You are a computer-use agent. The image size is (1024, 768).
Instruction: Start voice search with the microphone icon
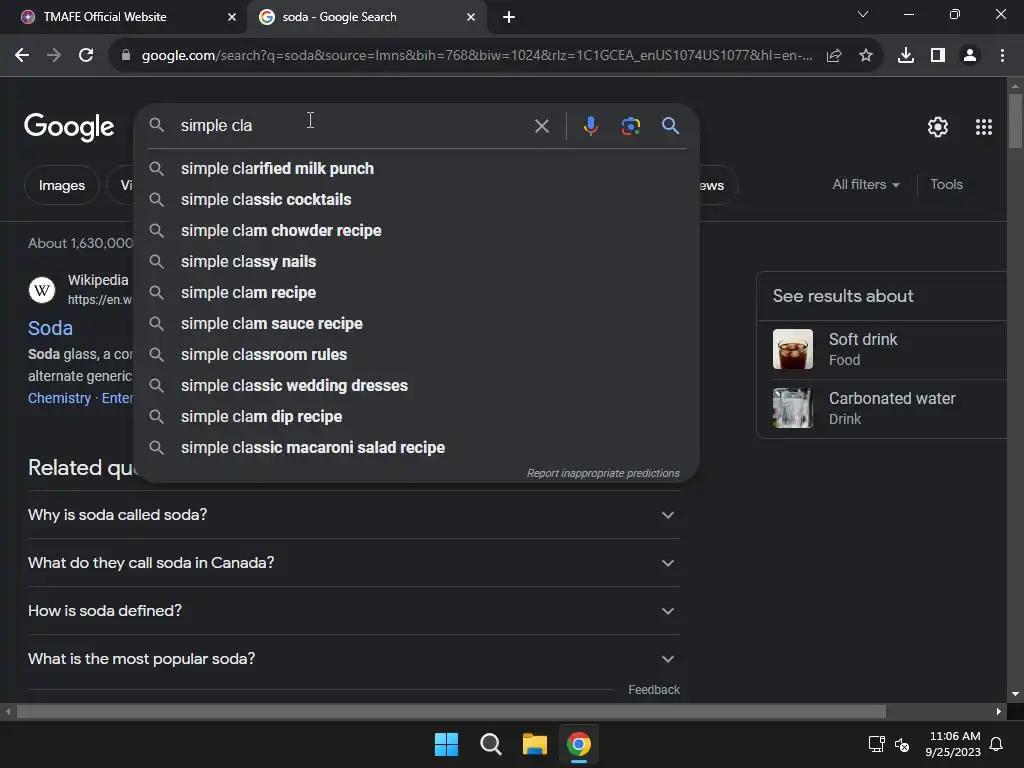click(x=590, y=125)
